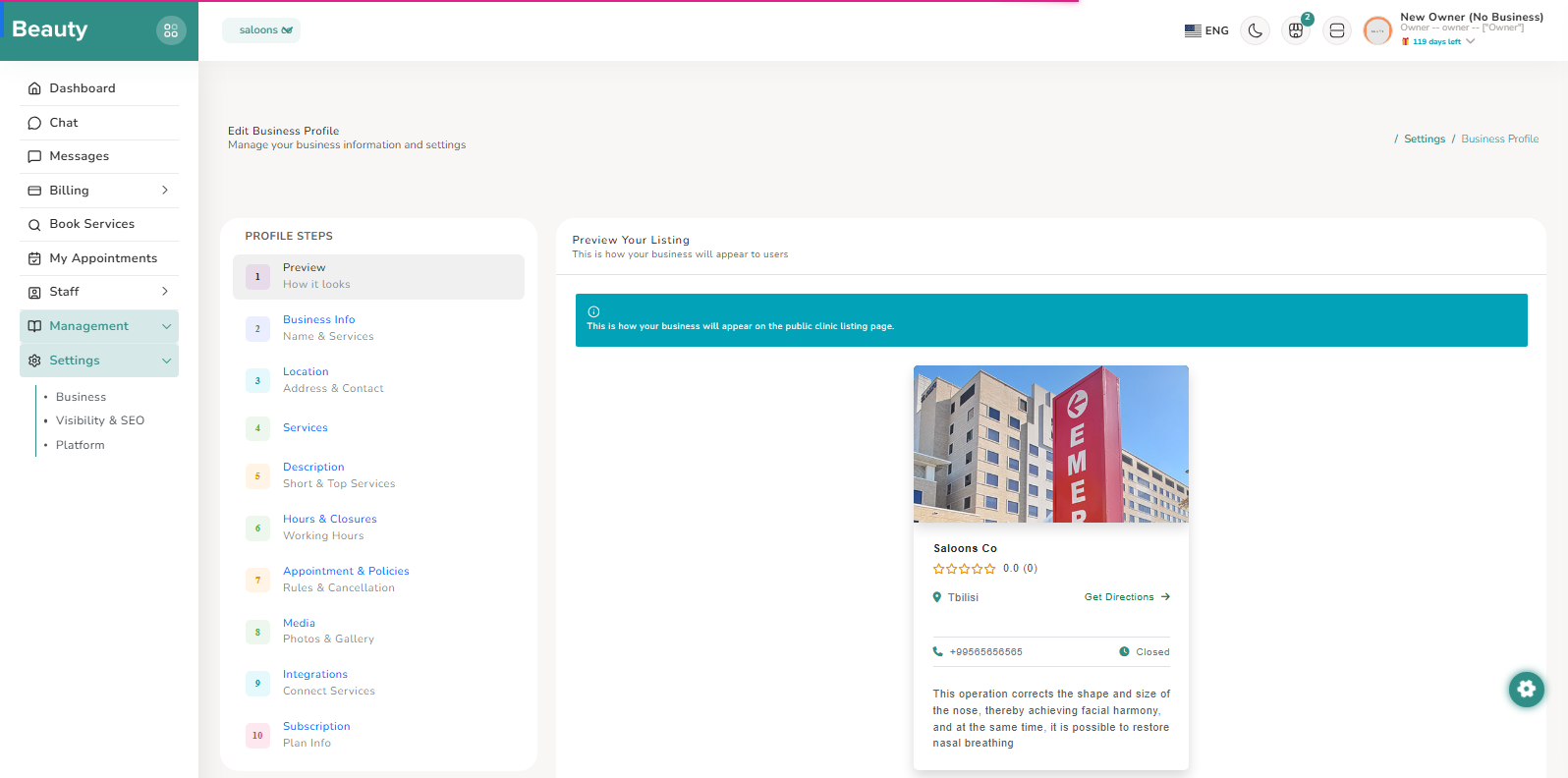The height and width of the screenshot is (778, 1568).
Task: Collapse the Management section chevron
Action: pos(166,326)
